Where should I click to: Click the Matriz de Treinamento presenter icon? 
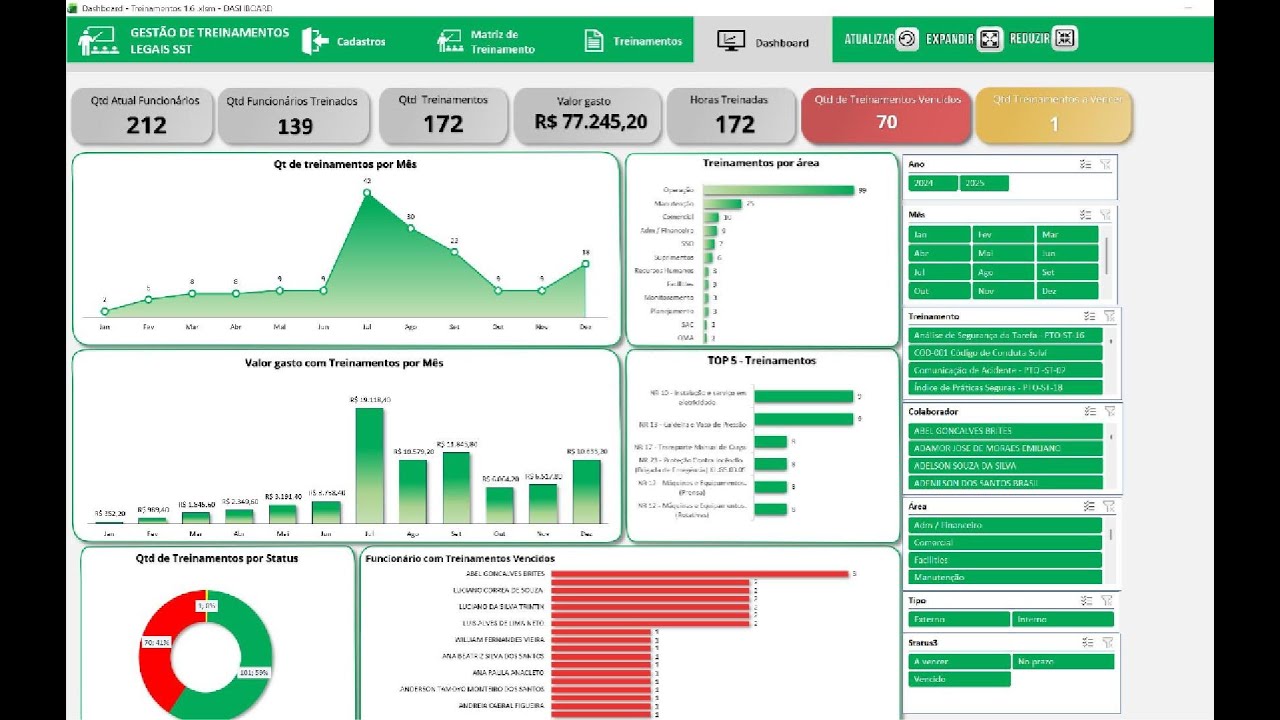[x=449, y=41]
